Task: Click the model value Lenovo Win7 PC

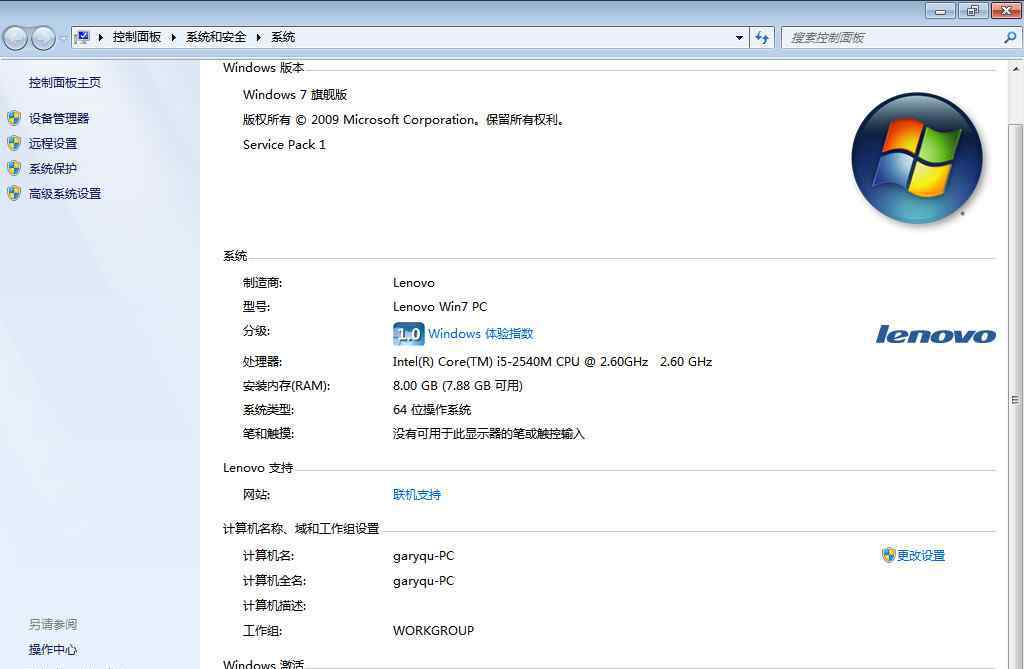Action: [440, 306]
